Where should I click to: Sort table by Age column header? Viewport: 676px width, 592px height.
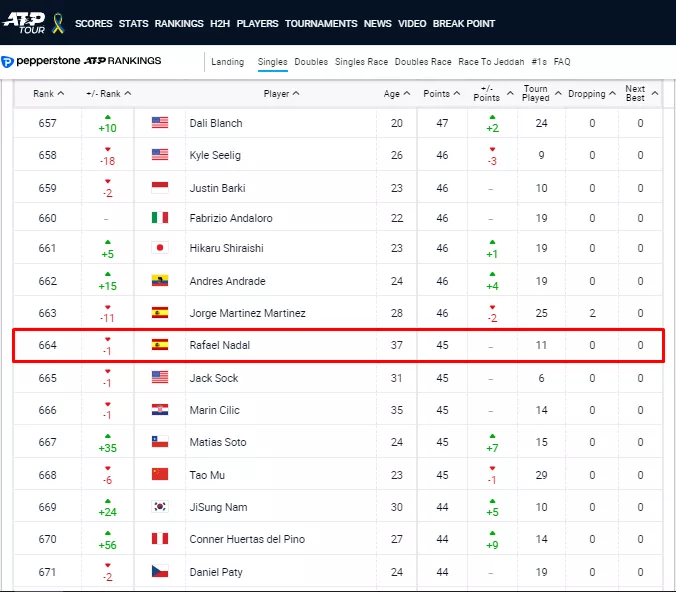point(396,94)
